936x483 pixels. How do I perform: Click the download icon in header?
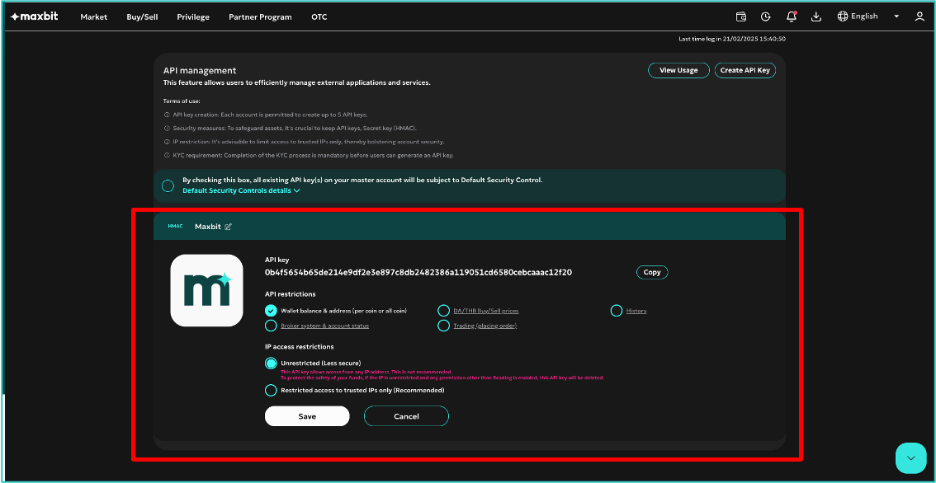coord(816,17)
